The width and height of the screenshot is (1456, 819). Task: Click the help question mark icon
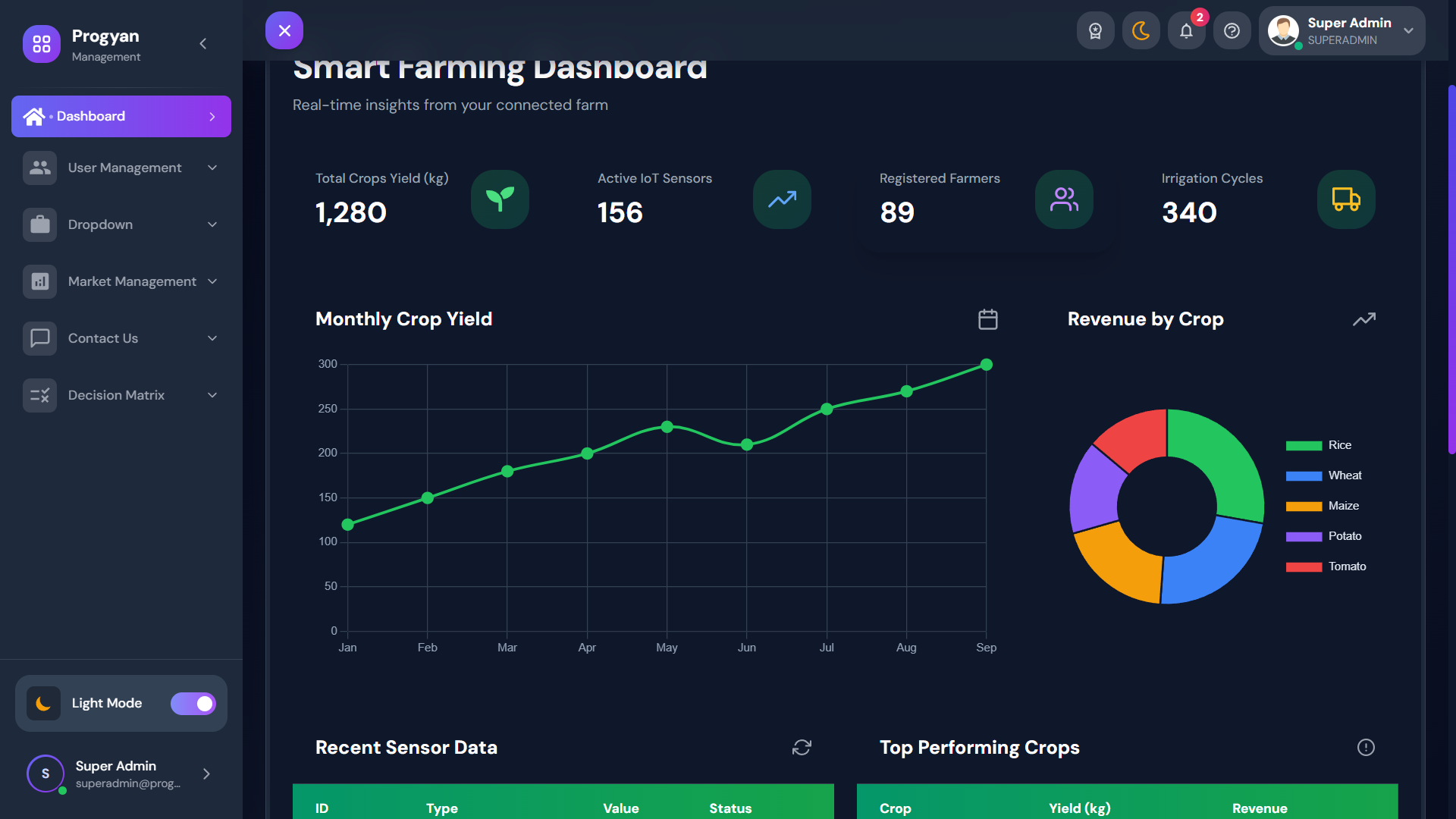point(1232,31)
